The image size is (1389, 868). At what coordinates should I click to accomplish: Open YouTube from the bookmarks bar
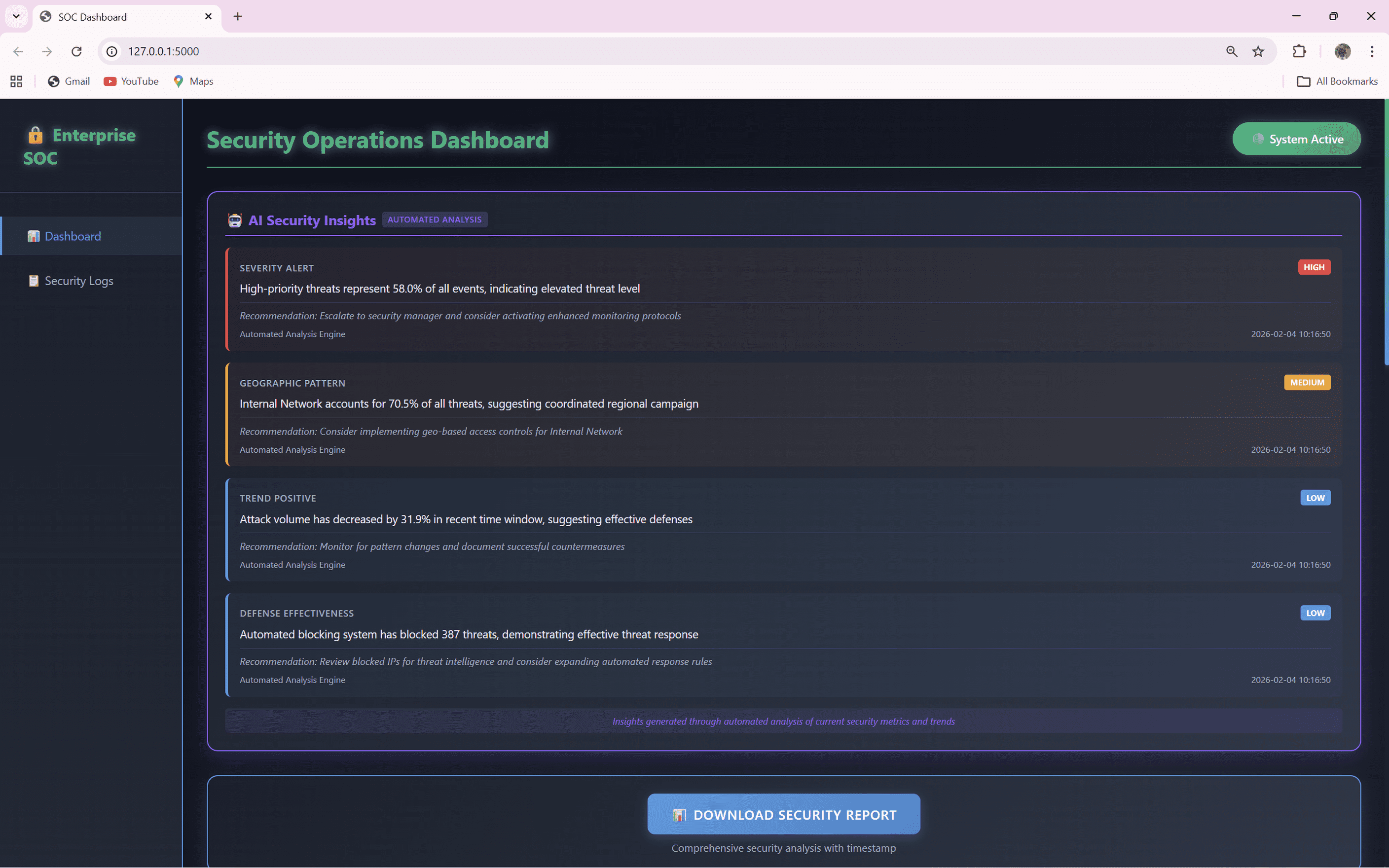131,81
